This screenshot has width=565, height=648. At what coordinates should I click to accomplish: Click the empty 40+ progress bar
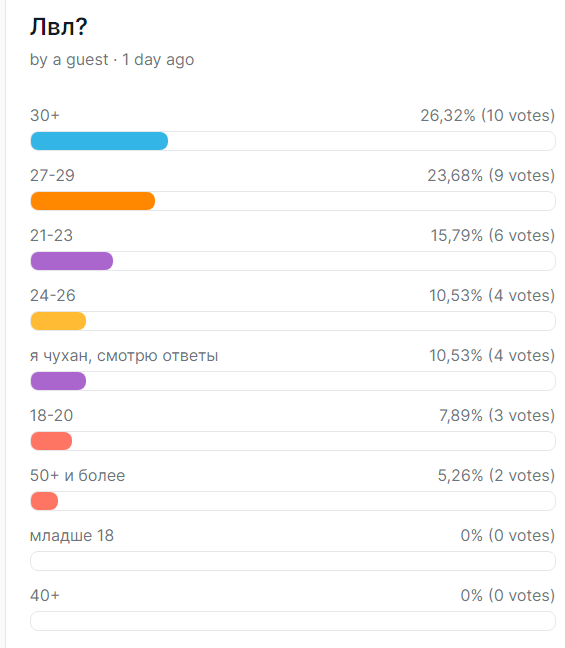pos(293,621)
